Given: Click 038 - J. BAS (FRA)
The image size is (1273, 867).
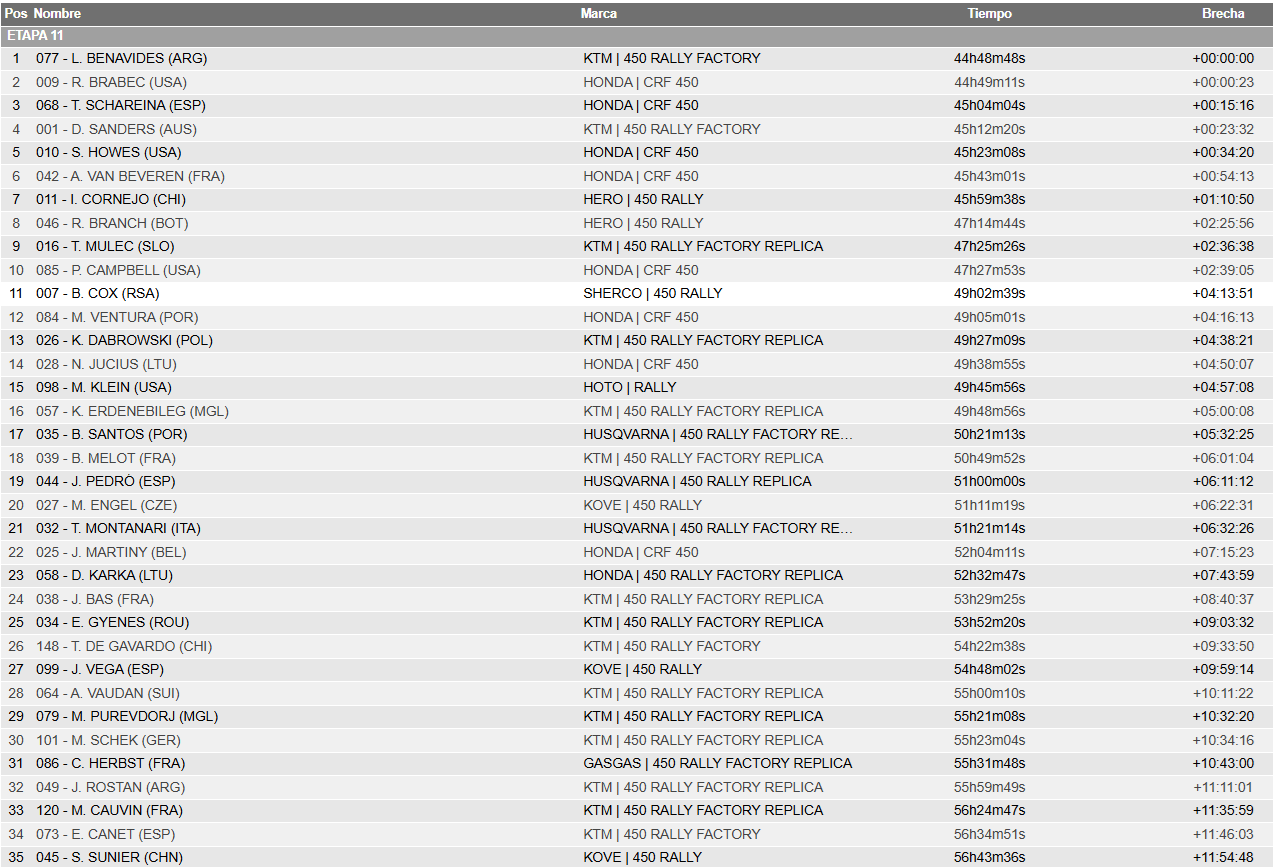Looking at the screenshot, I should tap(95, 599).
